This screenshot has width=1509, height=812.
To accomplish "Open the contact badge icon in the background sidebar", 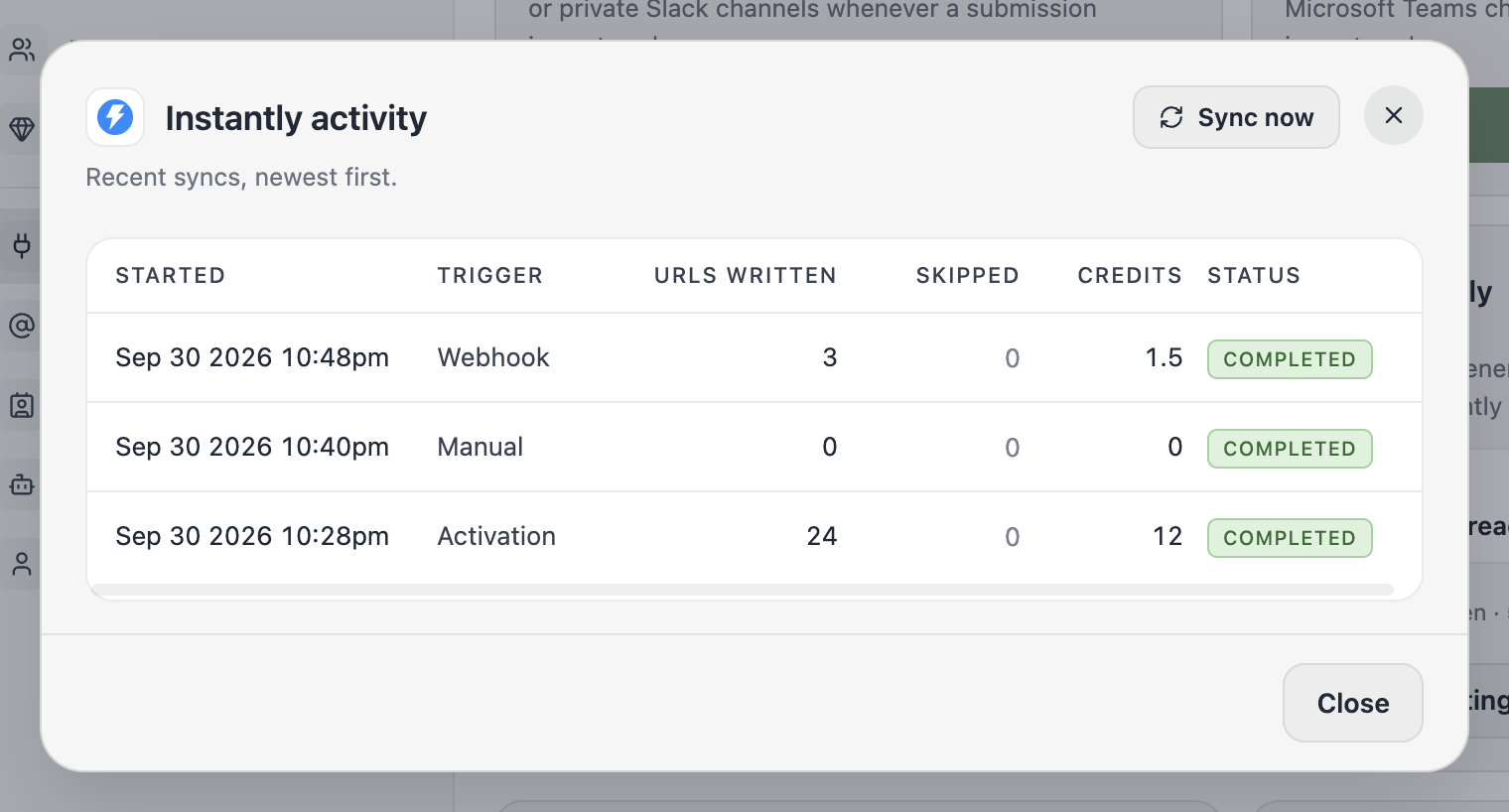I will [22, 405].
